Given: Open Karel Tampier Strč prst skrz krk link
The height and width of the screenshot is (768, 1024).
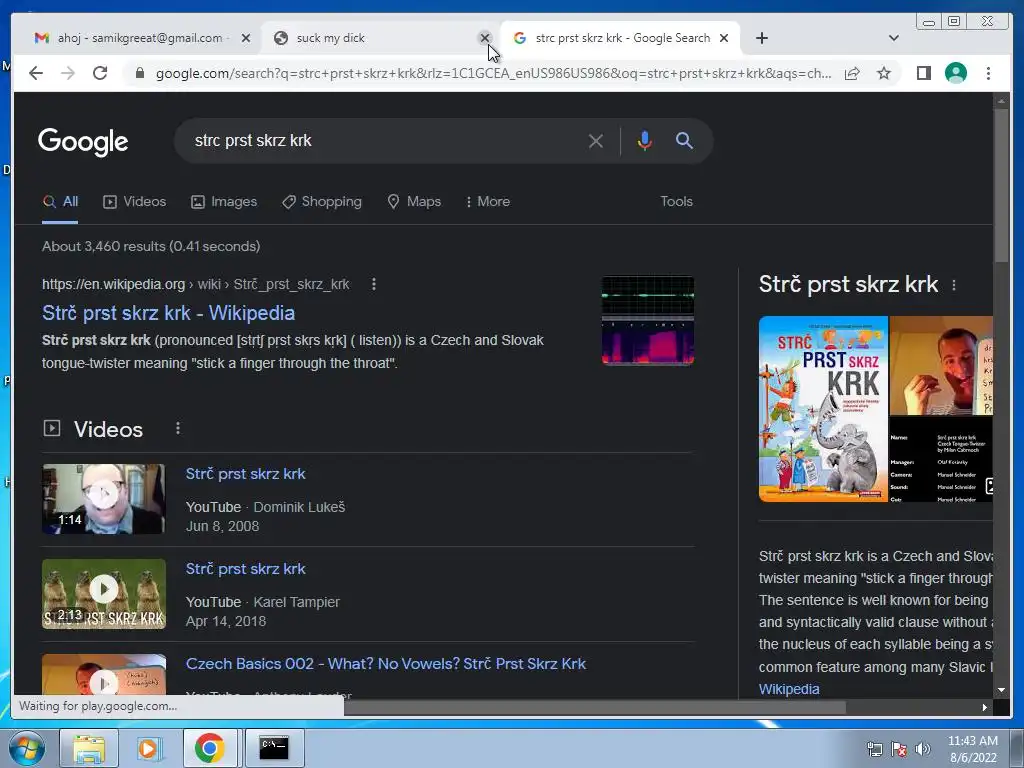Looking at the screenshot, I should pyautogui.click(x=246, y=569).
